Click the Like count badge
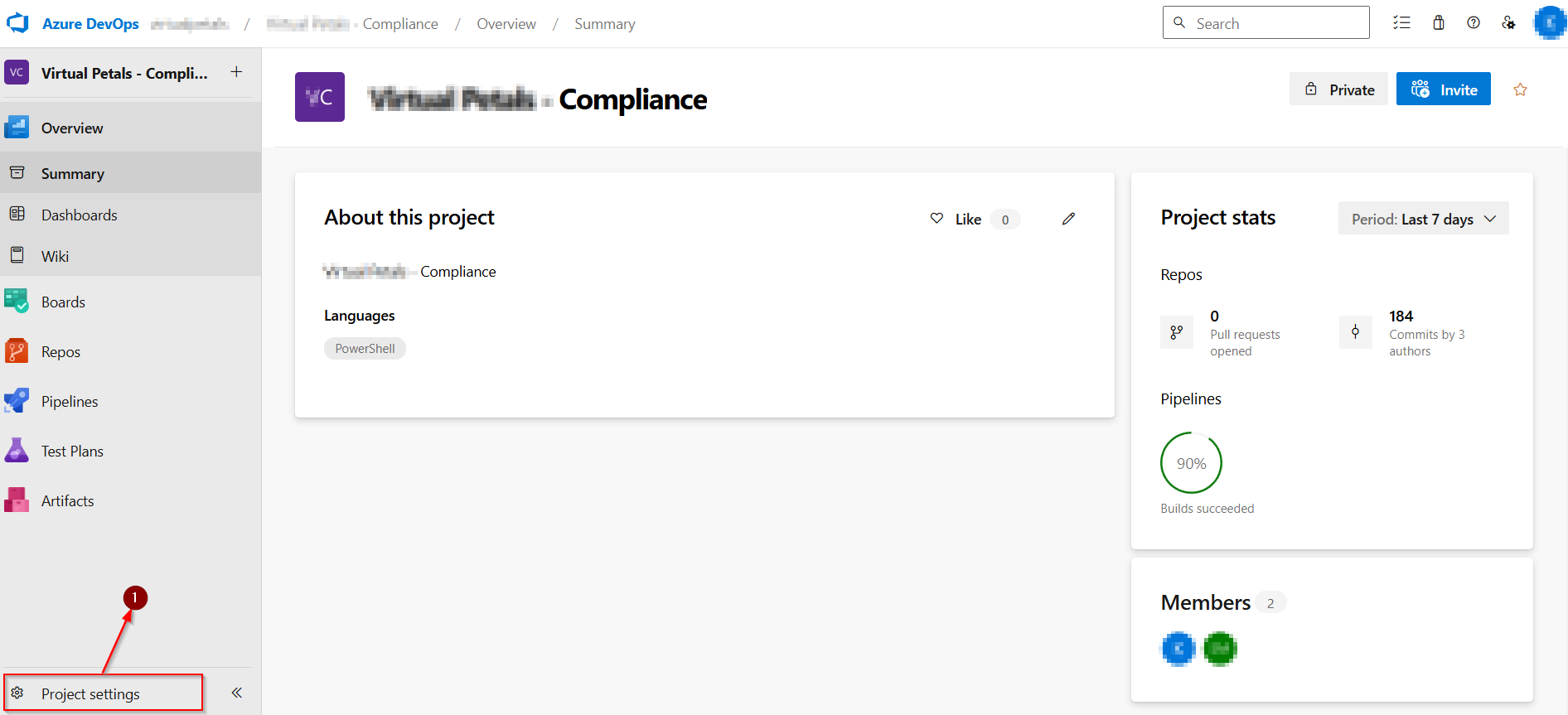Screen dimensions: 1568x715 (1005, 220)
